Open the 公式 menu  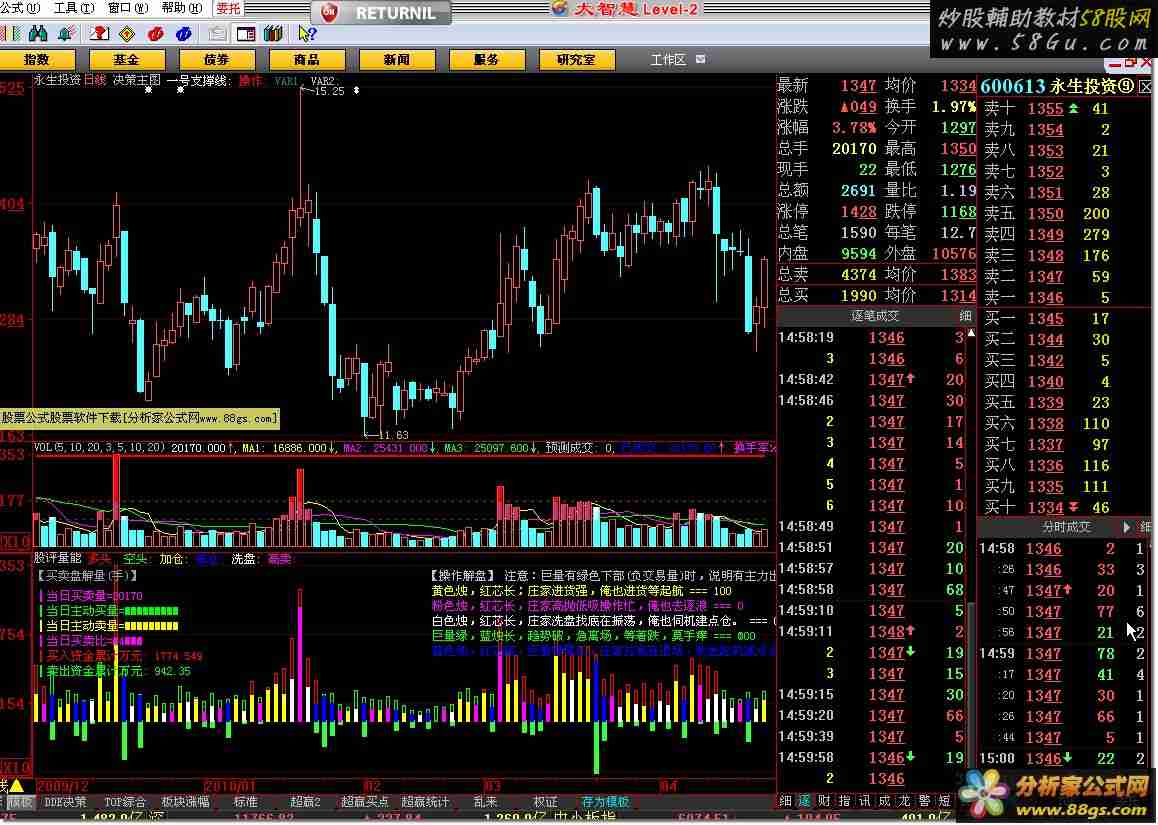coord(20,8)
